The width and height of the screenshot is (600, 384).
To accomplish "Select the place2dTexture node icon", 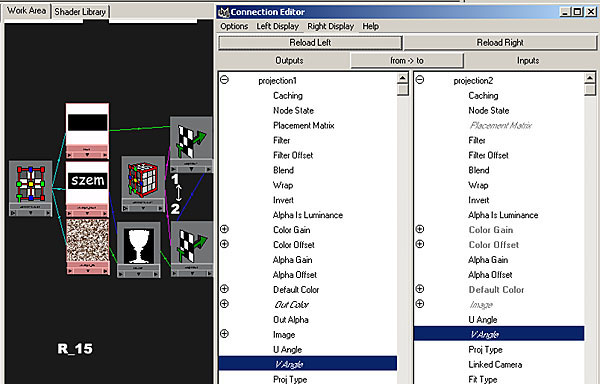I will [30, 185].
